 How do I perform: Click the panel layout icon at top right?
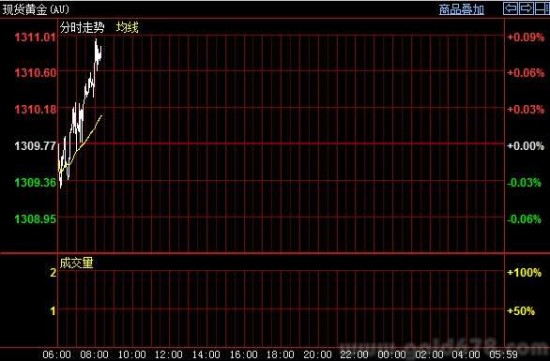[x=542, y=8]
